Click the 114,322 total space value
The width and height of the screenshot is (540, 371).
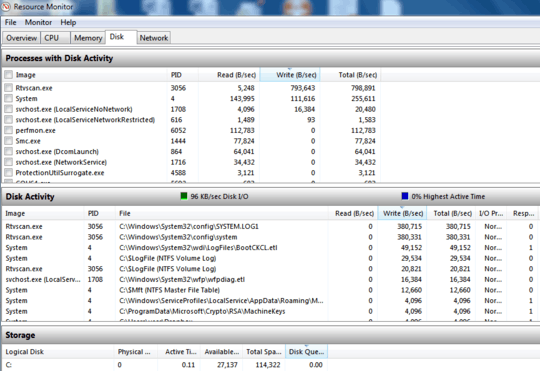tap(268, 365)
